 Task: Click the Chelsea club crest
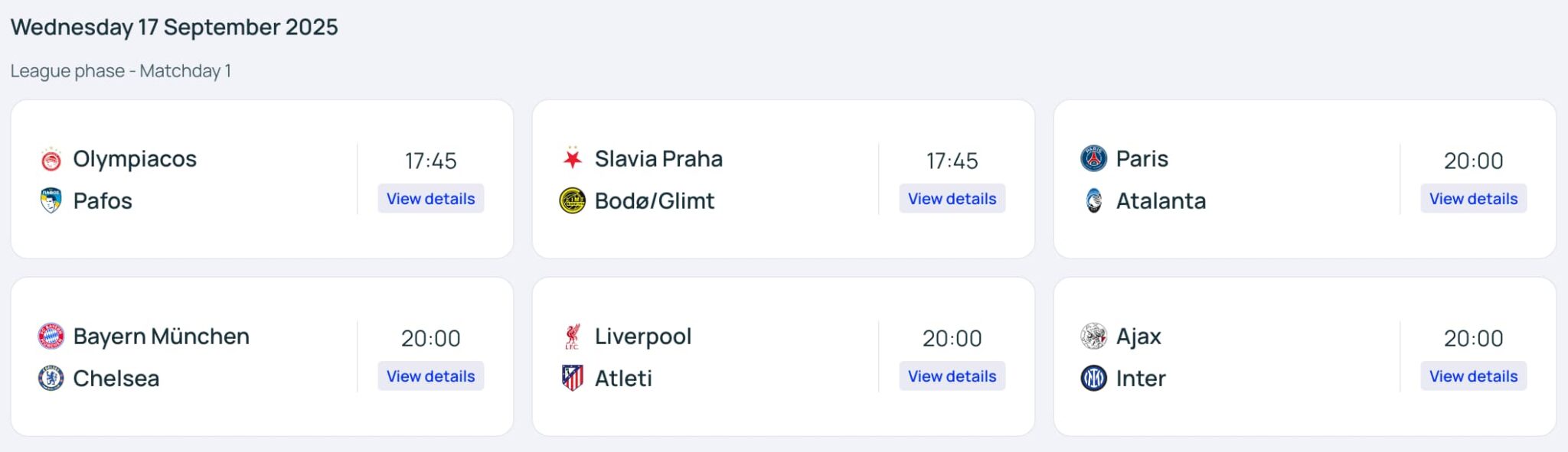51,379
